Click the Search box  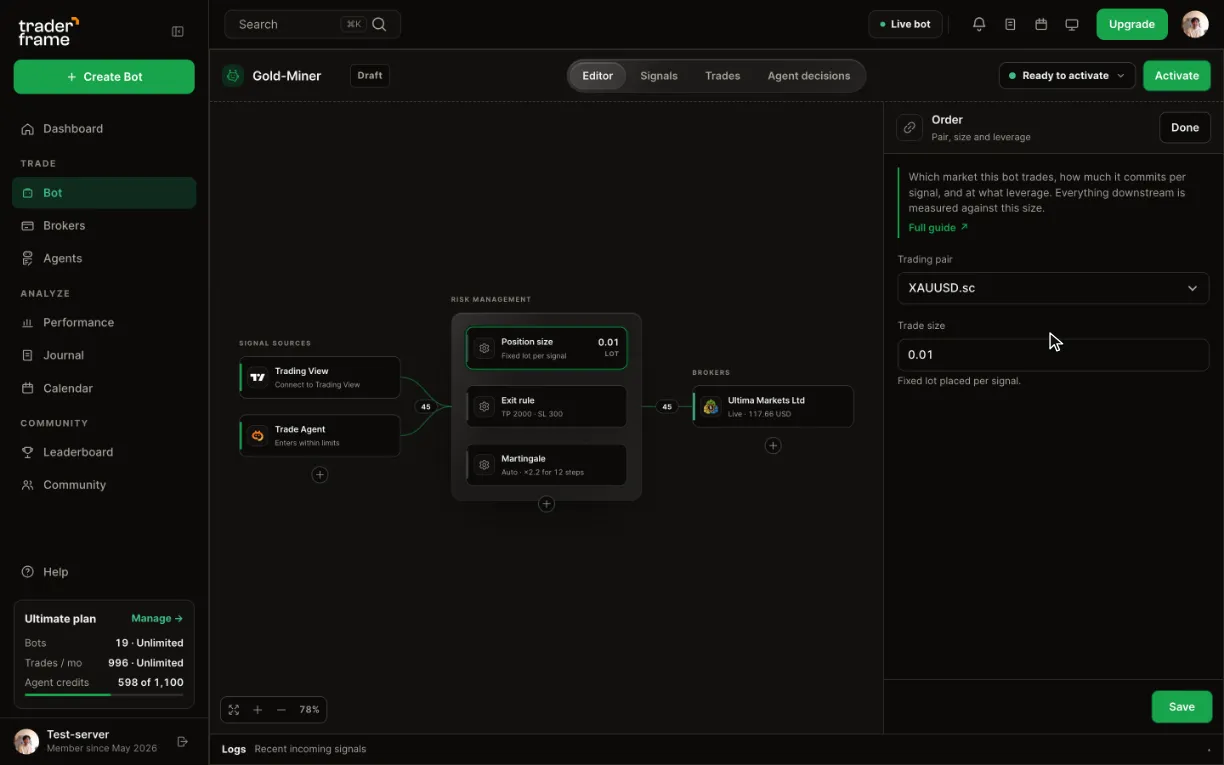tap(312, 24)
